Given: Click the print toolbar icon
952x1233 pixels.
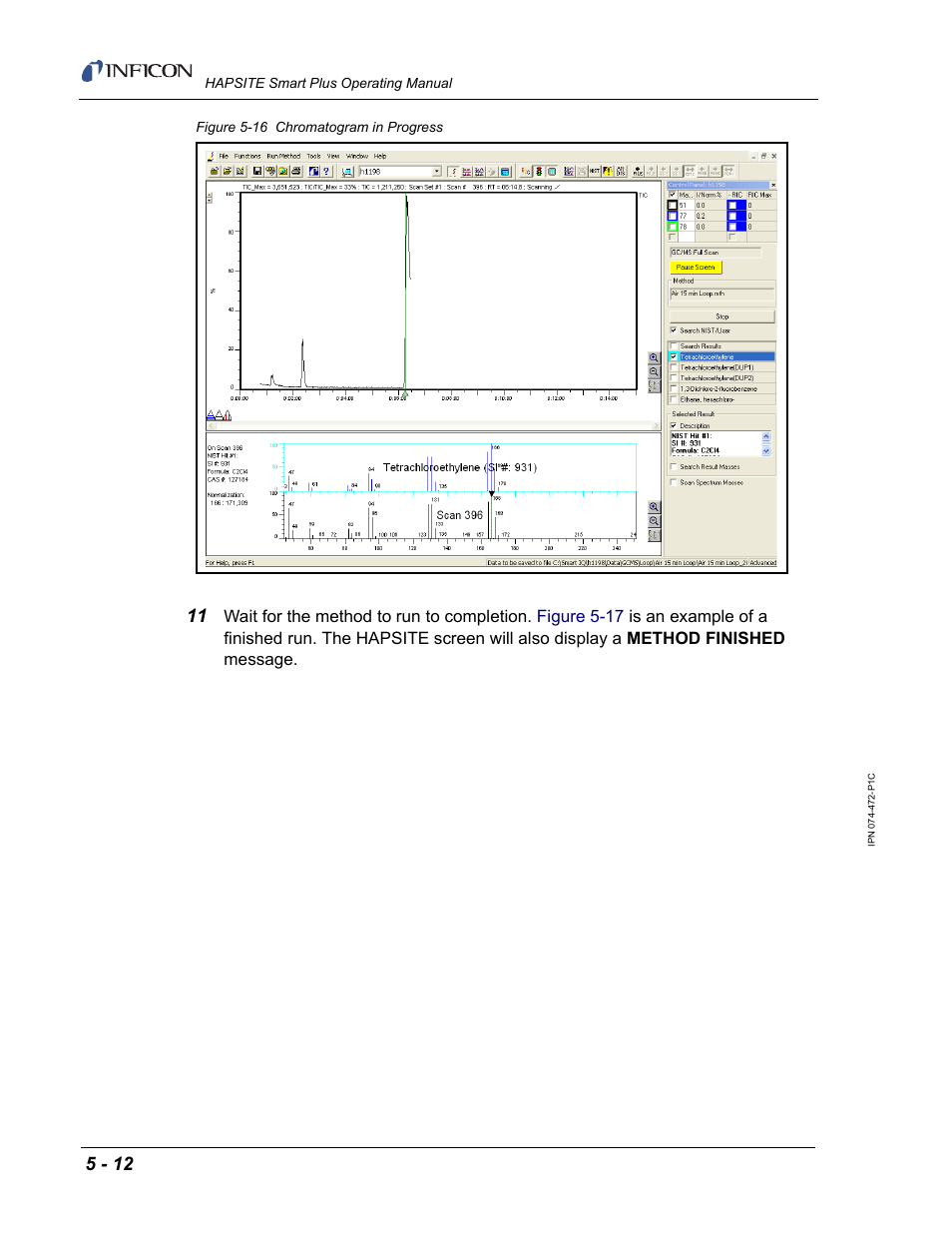Looking at the screenshot, I should click(x=296, y=172).
